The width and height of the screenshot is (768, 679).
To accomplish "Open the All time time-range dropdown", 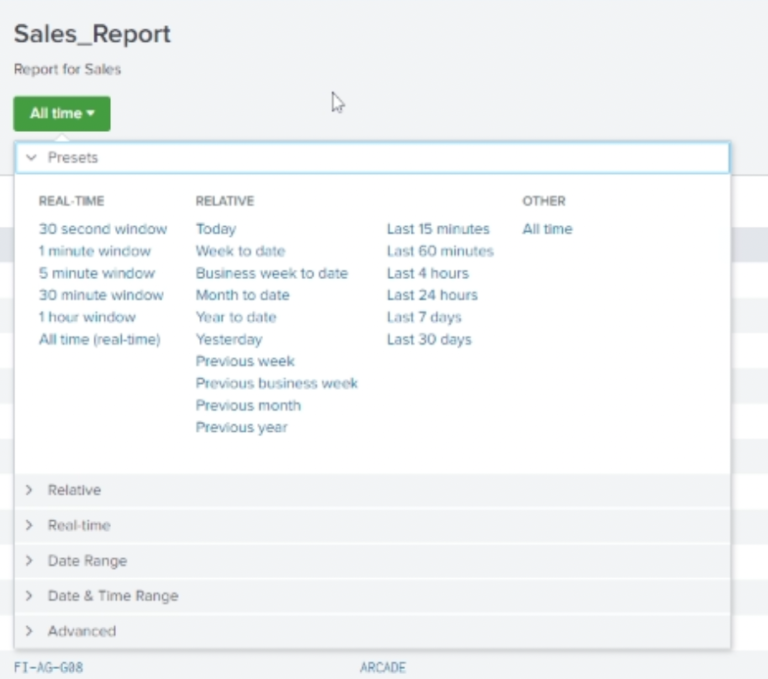I will [x=62, y=114].
